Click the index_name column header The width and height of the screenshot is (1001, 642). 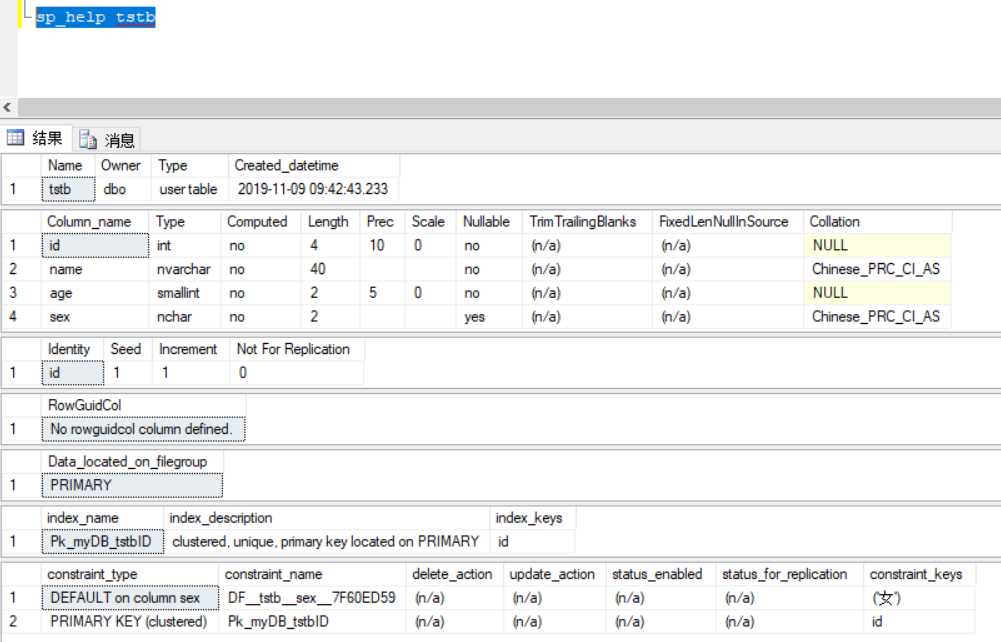[x=103, y=518]
